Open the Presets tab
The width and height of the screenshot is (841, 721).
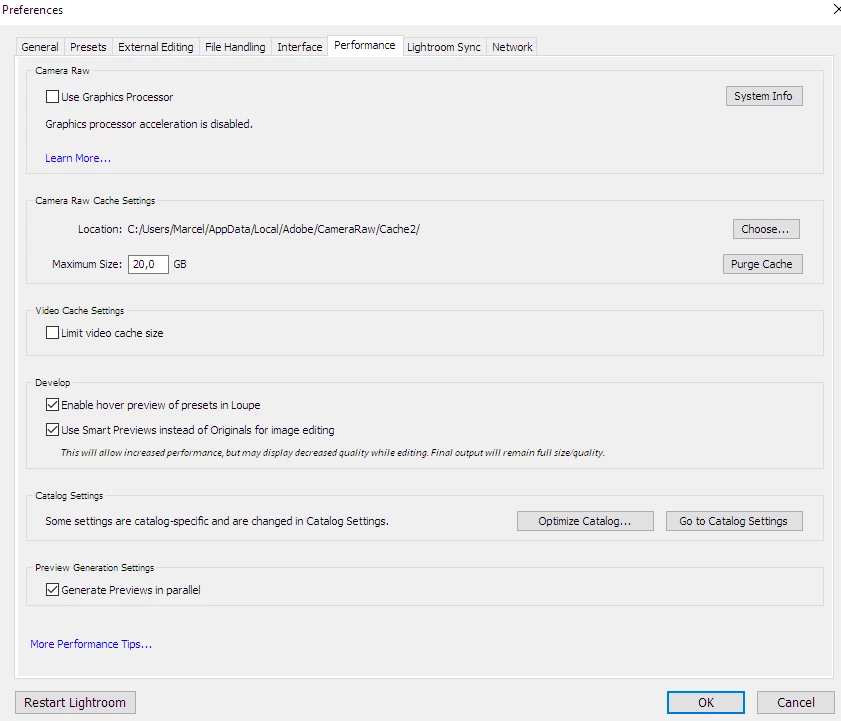click(x=88, y=47)
